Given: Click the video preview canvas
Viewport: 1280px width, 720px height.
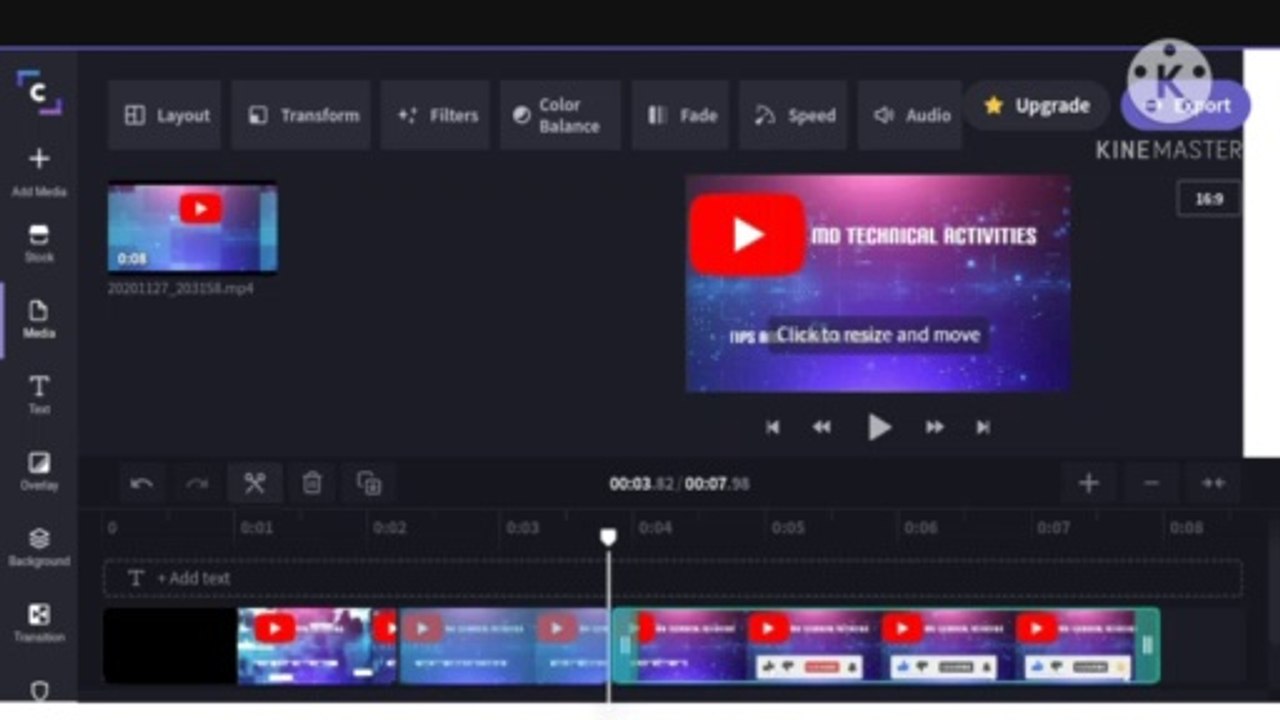Looking at the screenshot, I should (x=878, y=283).
